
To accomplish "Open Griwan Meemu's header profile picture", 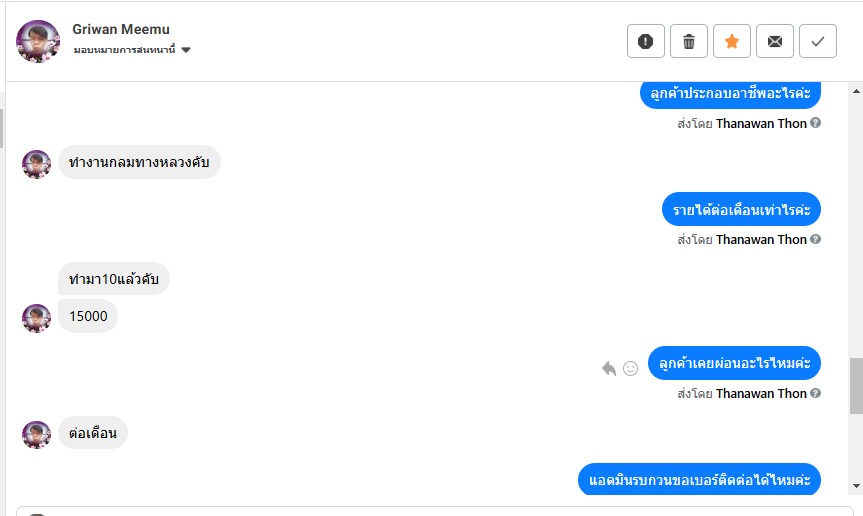I will [x=38, y=41].
